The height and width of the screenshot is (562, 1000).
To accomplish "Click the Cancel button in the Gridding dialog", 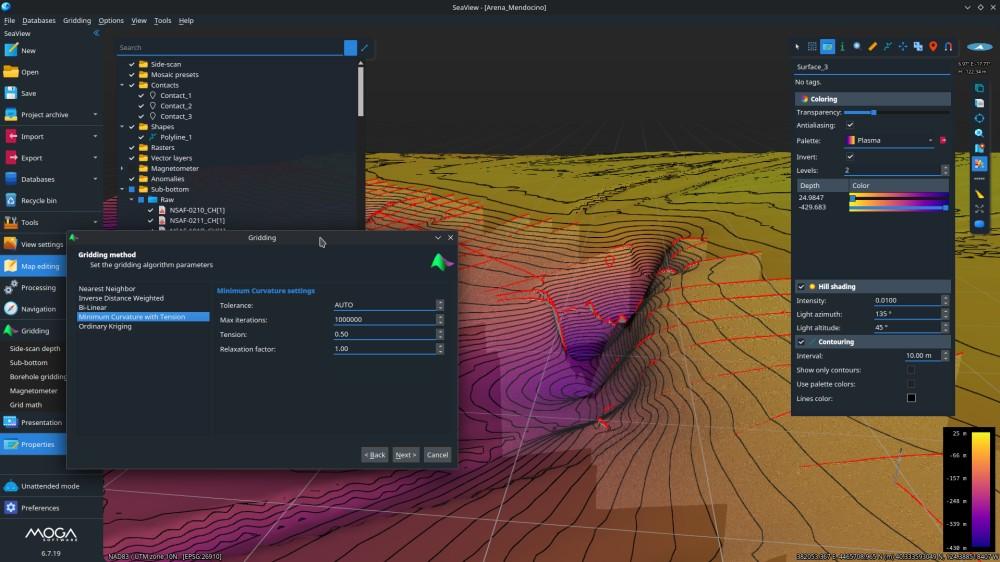I will coord(438,455).
